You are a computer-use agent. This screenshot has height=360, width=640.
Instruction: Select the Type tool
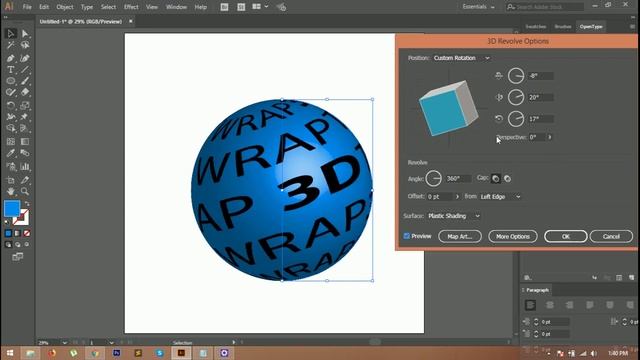tap(11, 70)
